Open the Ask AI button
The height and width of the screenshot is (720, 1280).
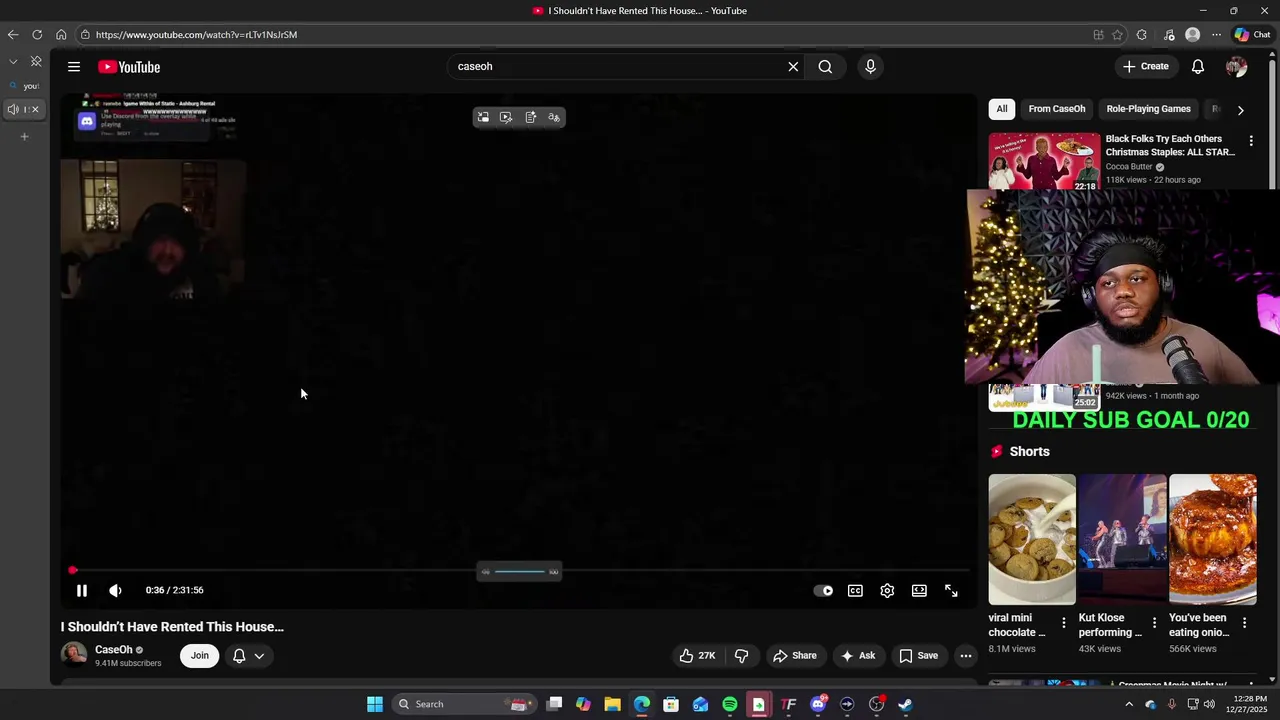click(858, 656)
